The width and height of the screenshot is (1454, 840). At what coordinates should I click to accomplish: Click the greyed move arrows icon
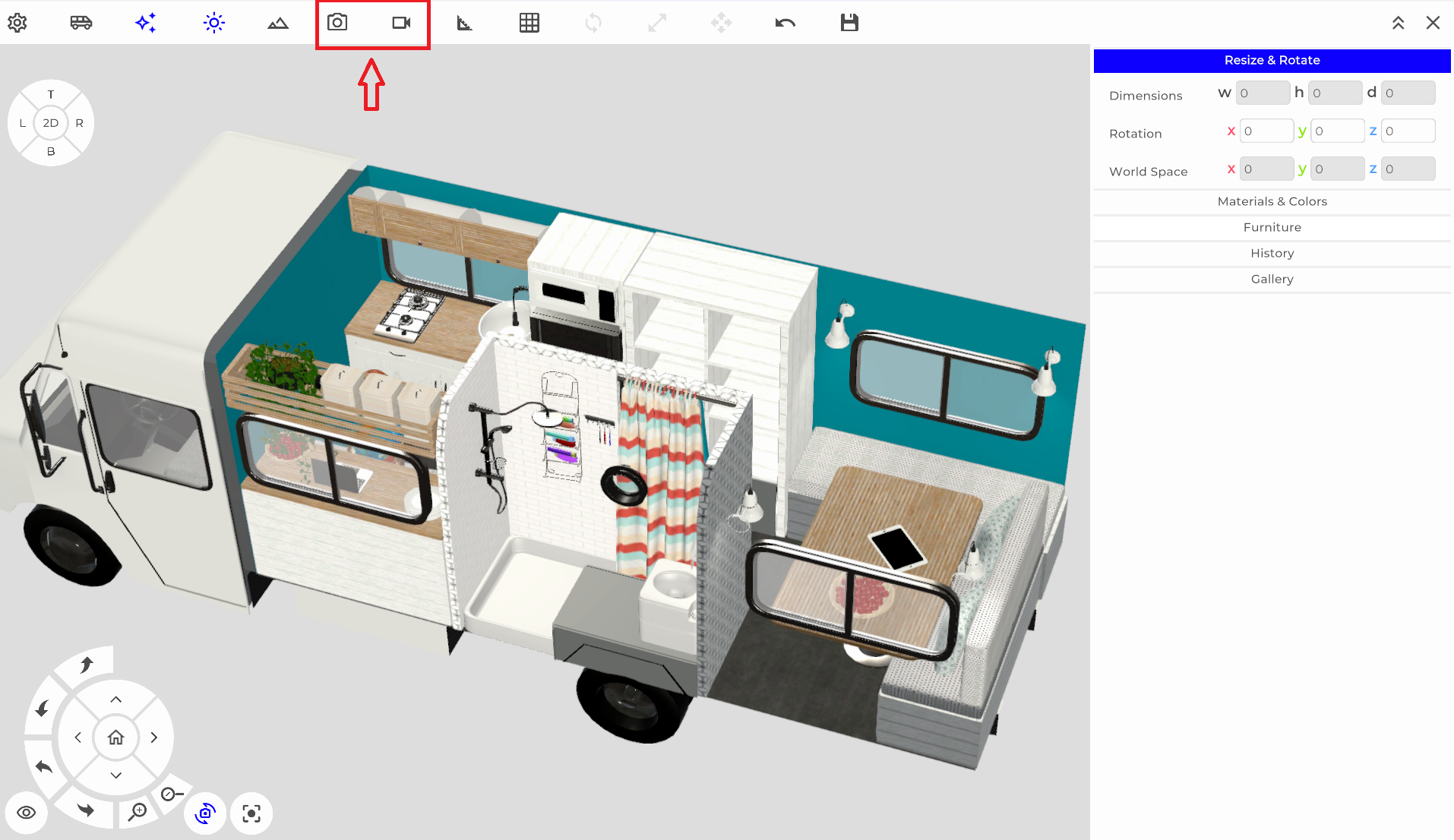coord(721,23)
